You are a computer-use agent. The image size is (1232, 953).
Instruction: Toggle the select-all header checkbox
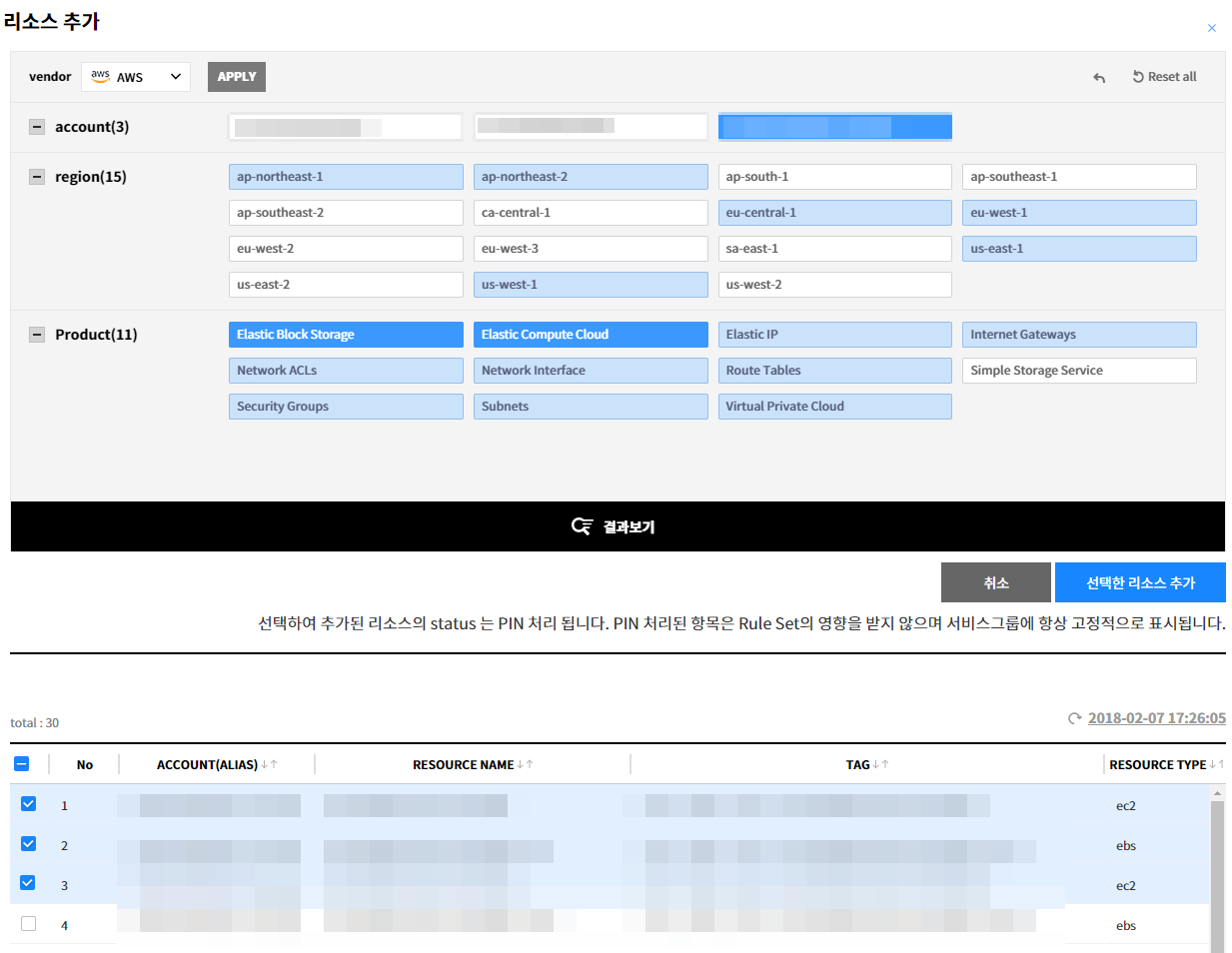click(22, 764)
